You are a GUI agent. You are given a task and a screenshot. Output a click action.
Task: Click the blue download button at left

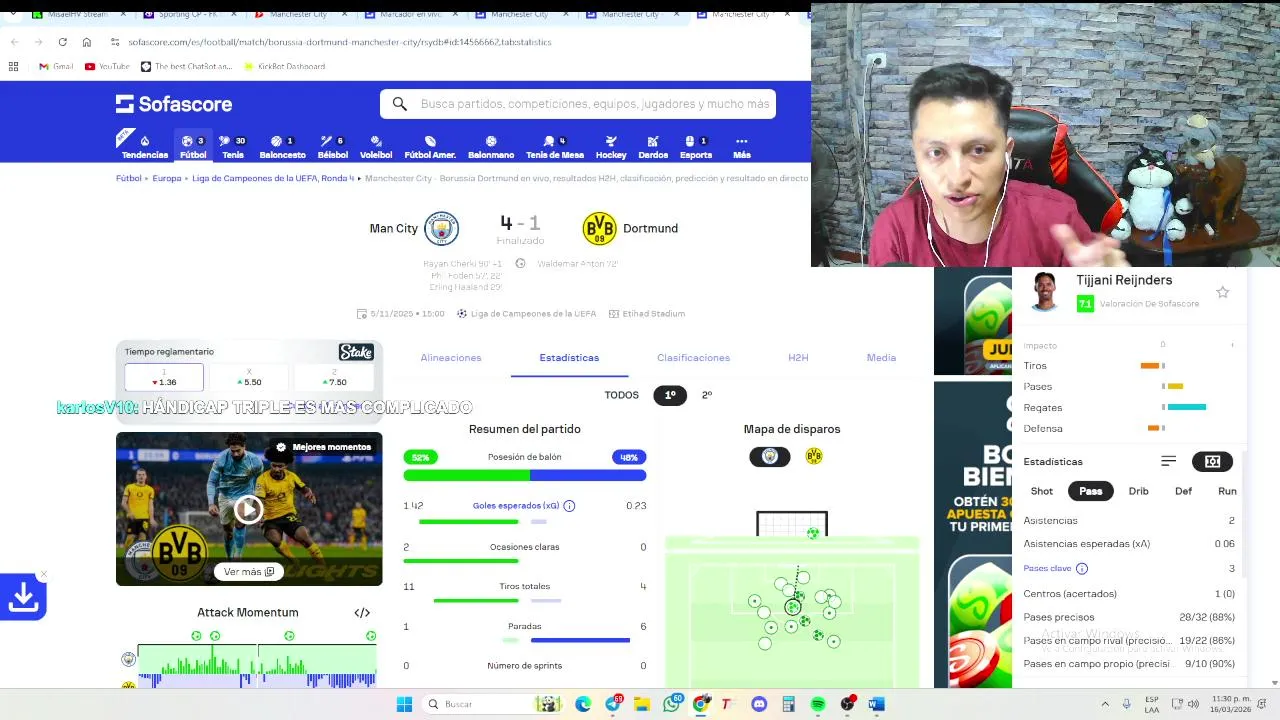[x=23, y=597]
